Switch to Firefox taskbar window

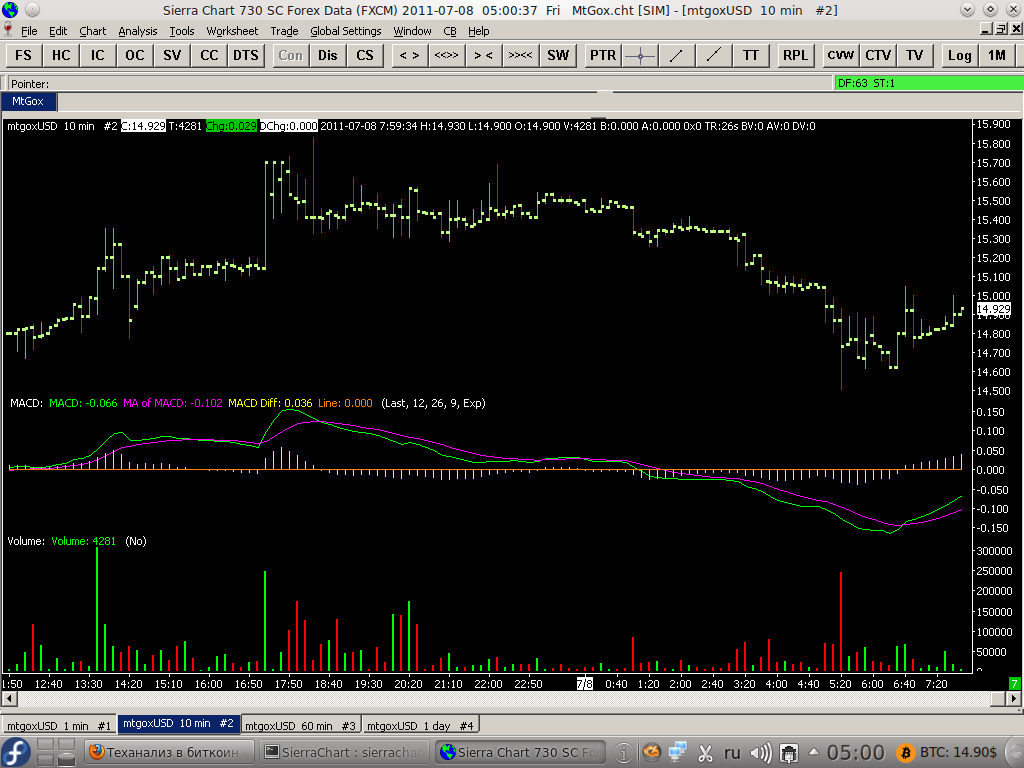tap(170, 752)
